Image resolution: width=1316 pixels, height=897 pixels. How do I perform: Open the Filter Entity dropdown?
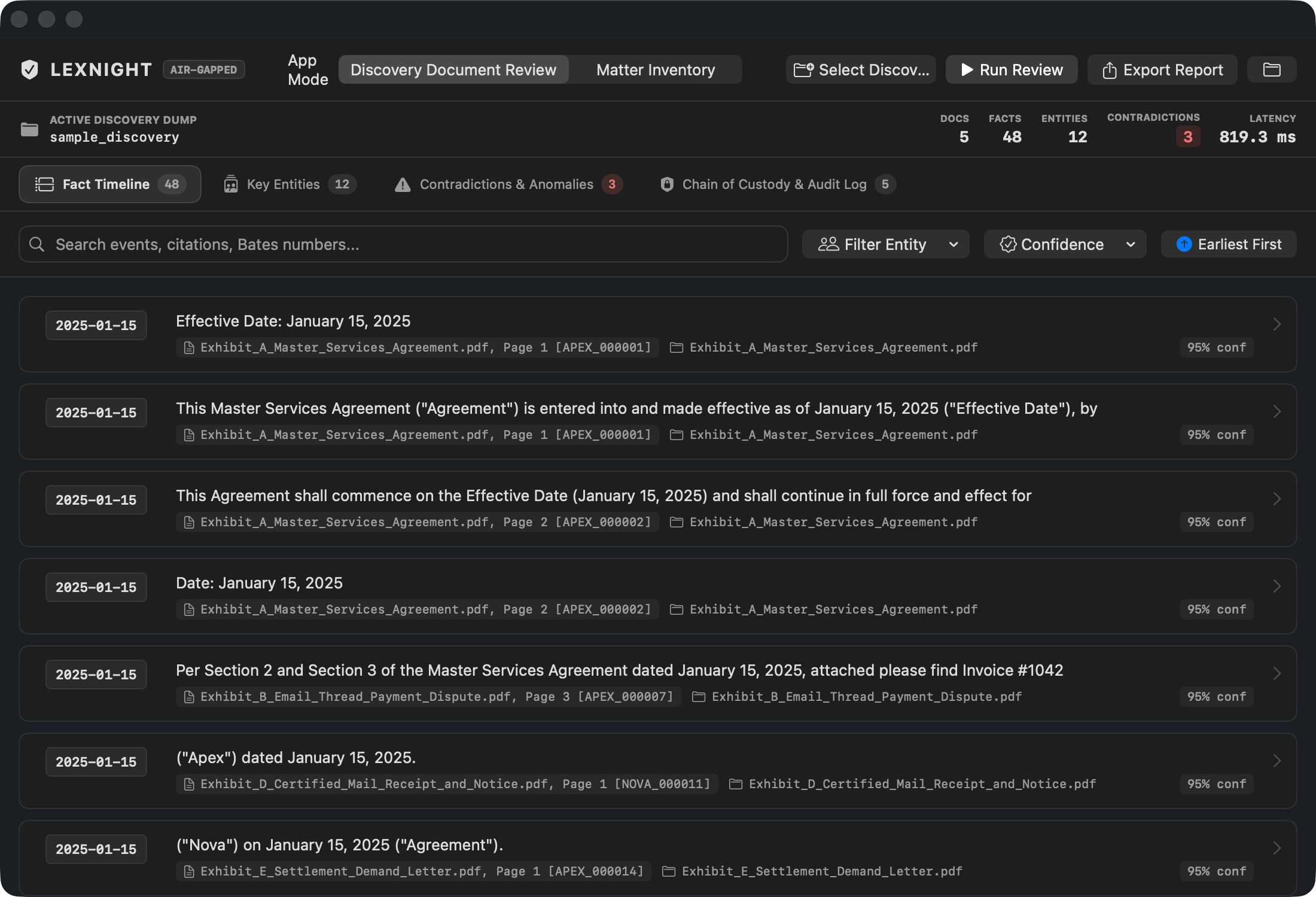point(885,244)
